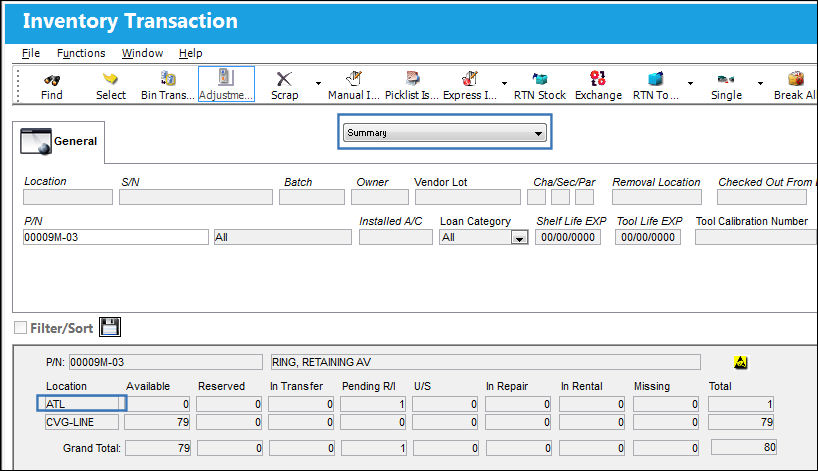Click the Shelf Life EXP date field
818x471 pixels.
[568, 237]
